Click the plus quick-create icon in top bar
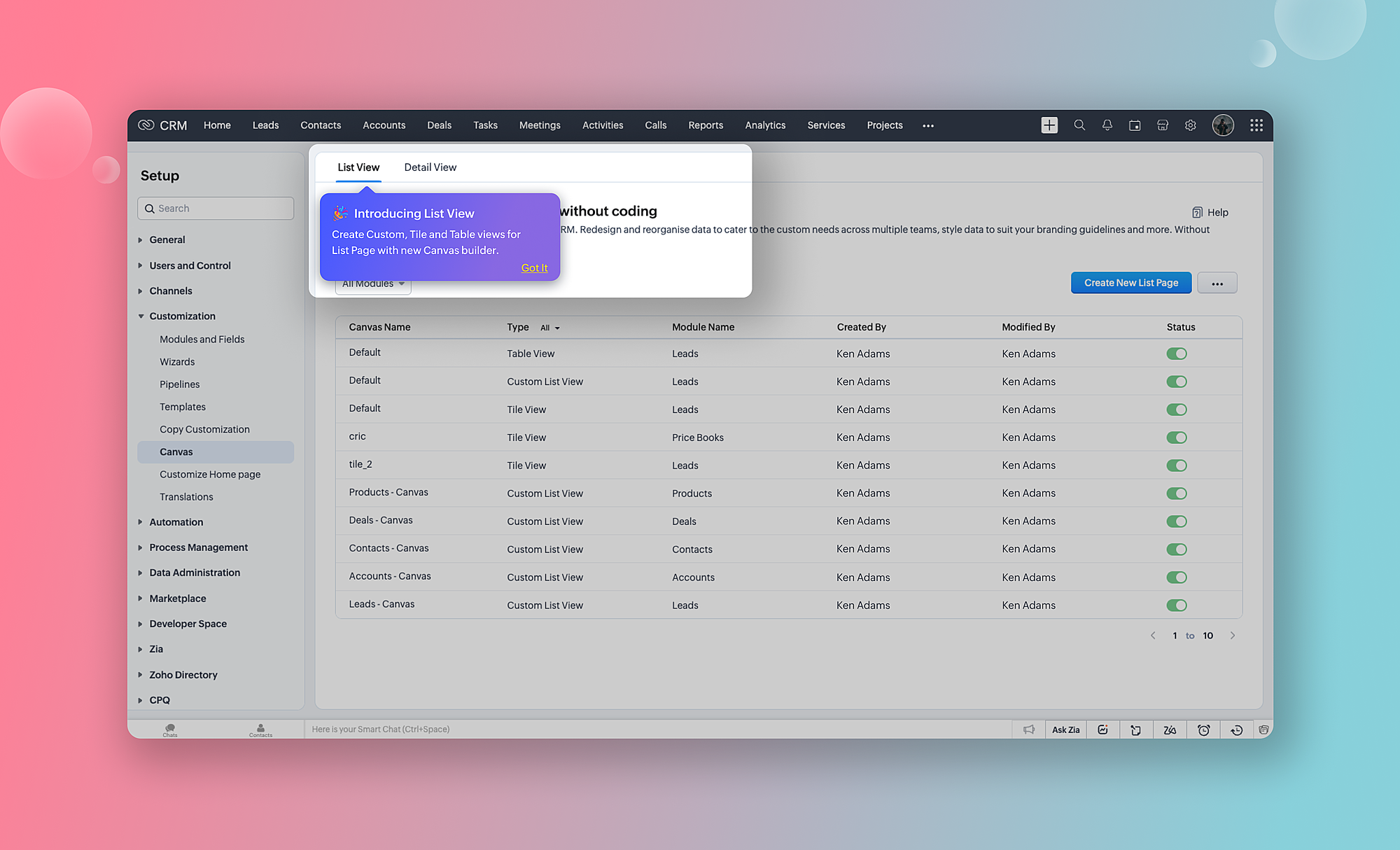This screenshot has width=1400, height=850. (x=1049, y=125)
